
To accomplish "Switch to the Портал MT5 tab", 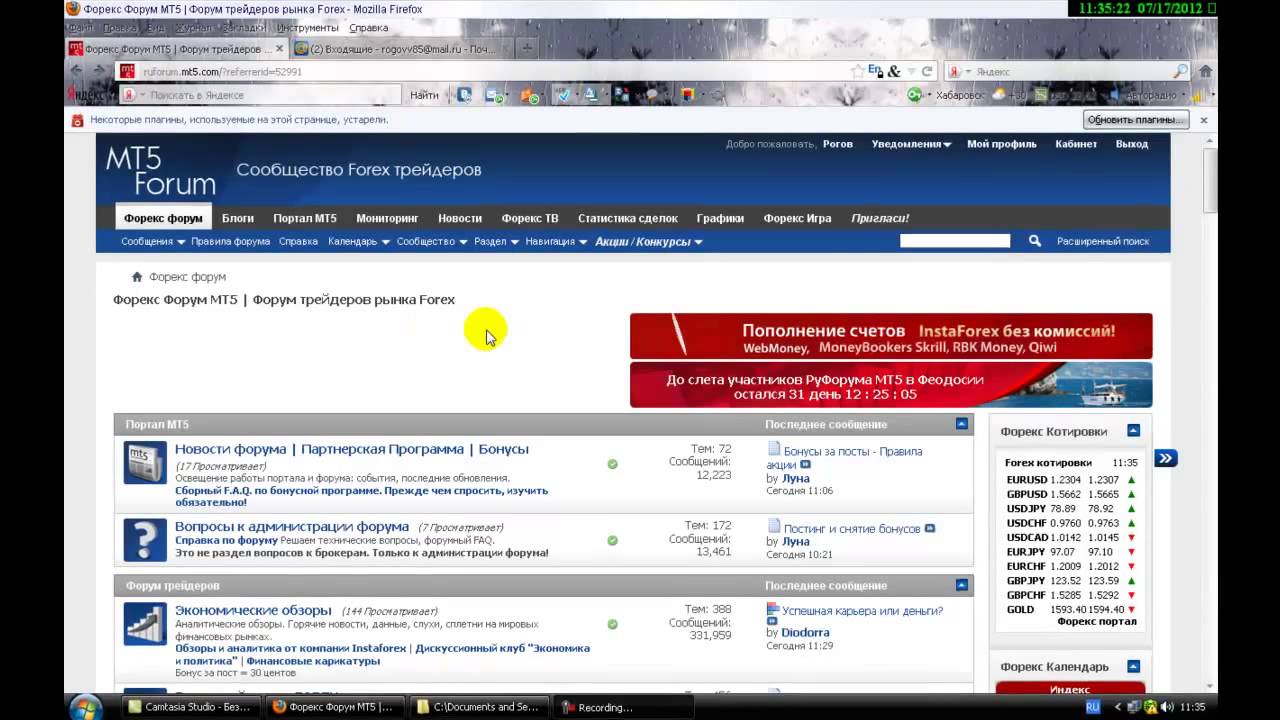I will tap(305, 218).
